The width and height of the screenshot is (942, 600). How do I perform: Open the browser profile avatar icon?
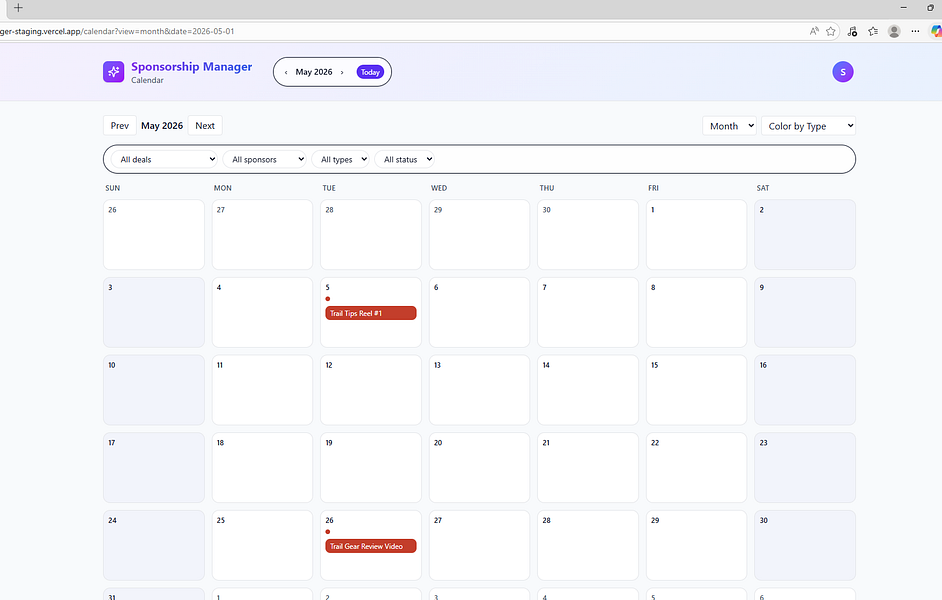[x=894, y=31]
